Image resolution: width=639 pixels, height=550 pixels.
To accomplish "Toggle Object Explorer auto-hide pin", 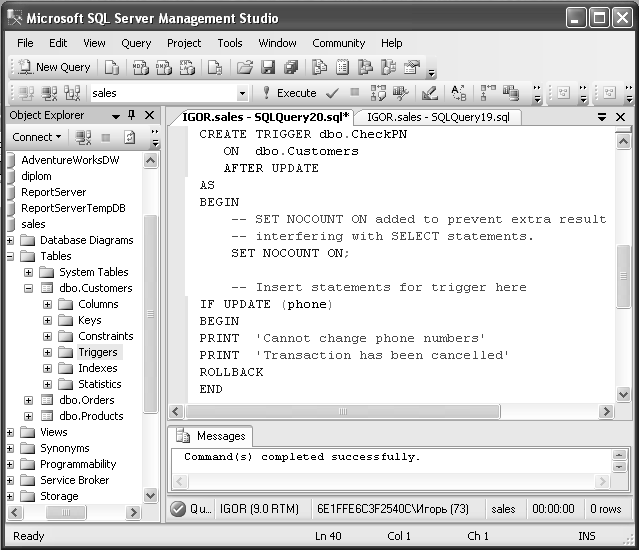I will (131, 115).
